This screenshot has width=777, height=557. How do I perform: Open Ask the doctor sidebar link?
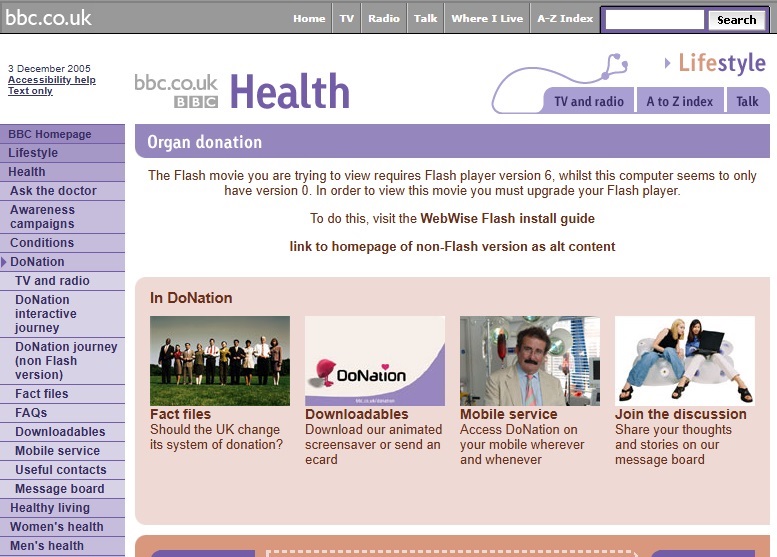tap(62, 191)
